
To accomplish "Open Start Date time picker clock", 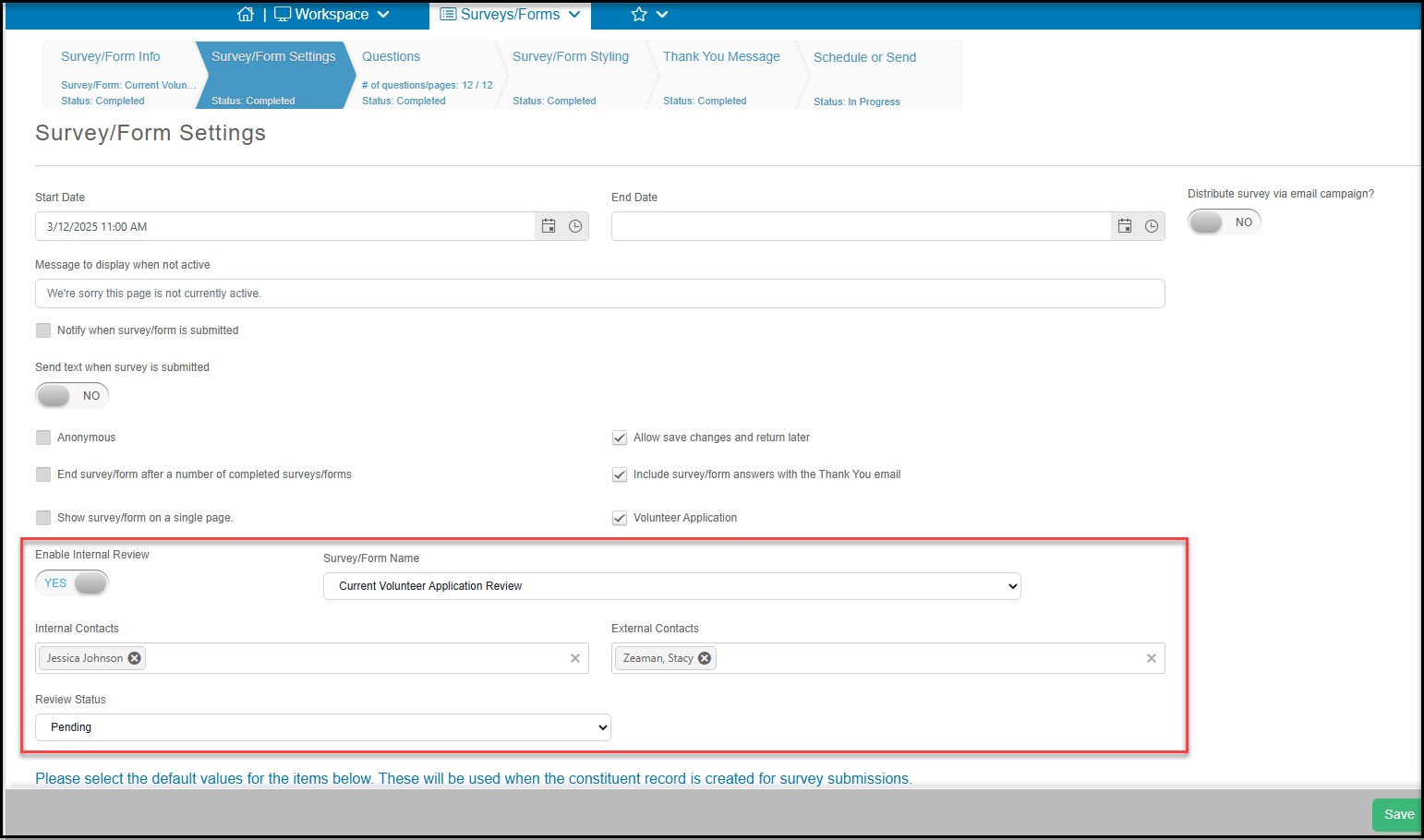I will click(x=575, y=226).
